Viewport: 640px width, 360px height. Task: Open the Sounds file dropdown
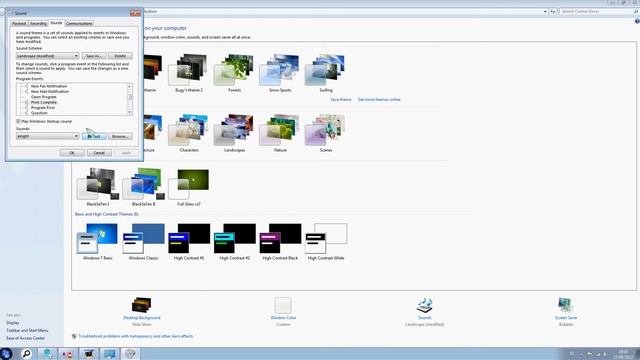click(x=47, y=136)
